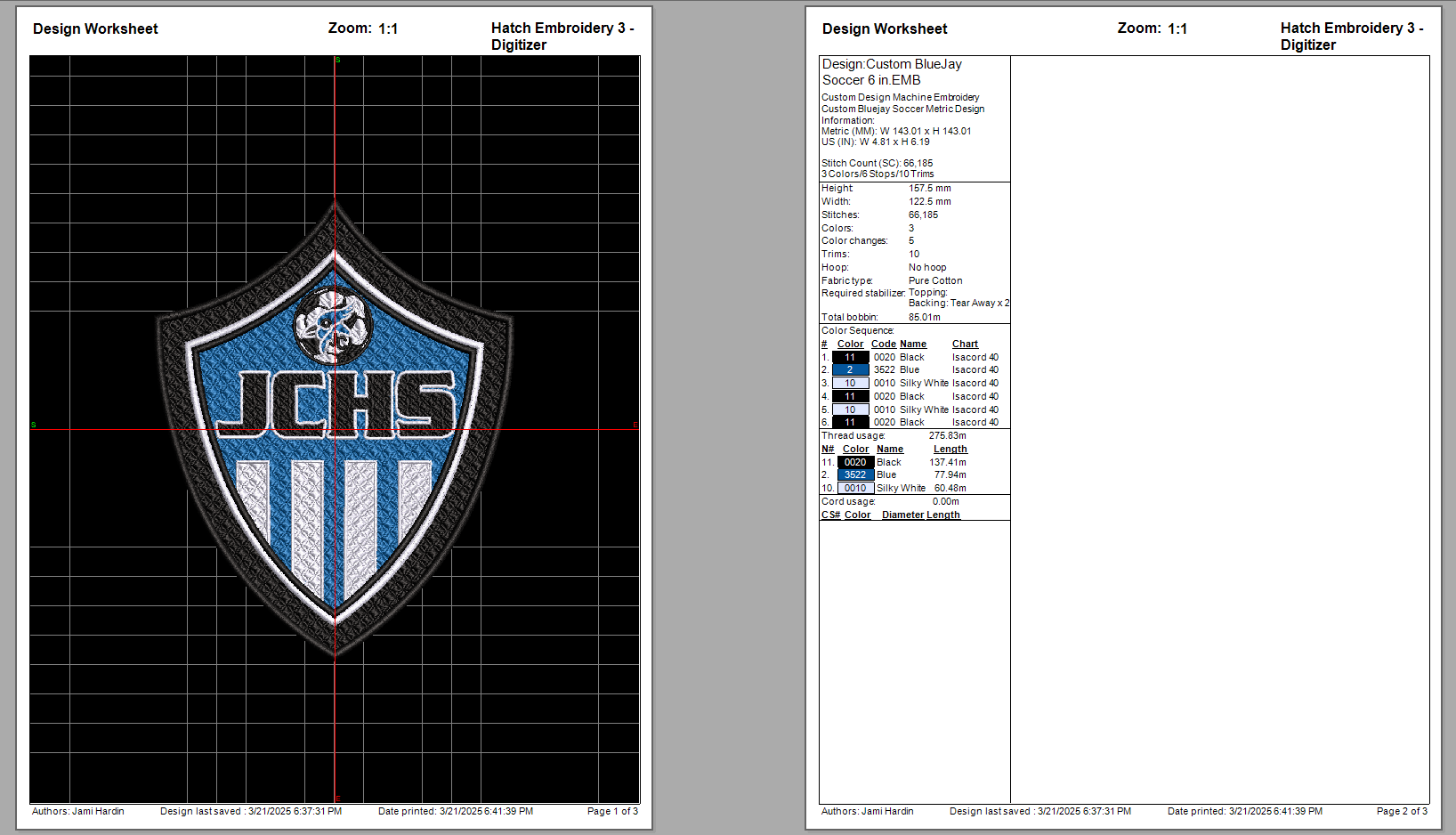Click the 3522 Blue swatch under Thread usage
The height and width of the screenshot is (835, 1456).
[x=855, y=475]
